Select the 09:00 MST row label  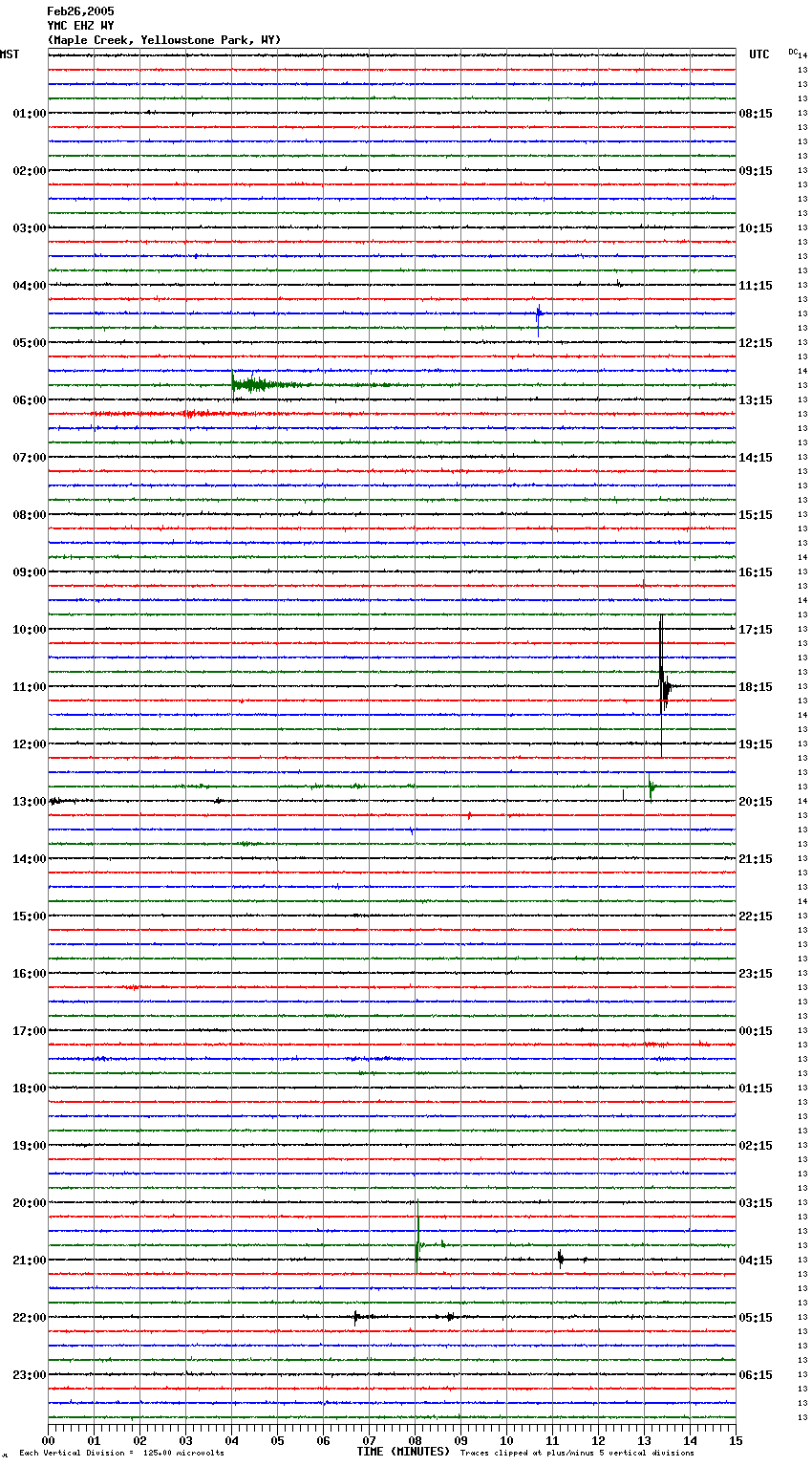click(30, 572)
